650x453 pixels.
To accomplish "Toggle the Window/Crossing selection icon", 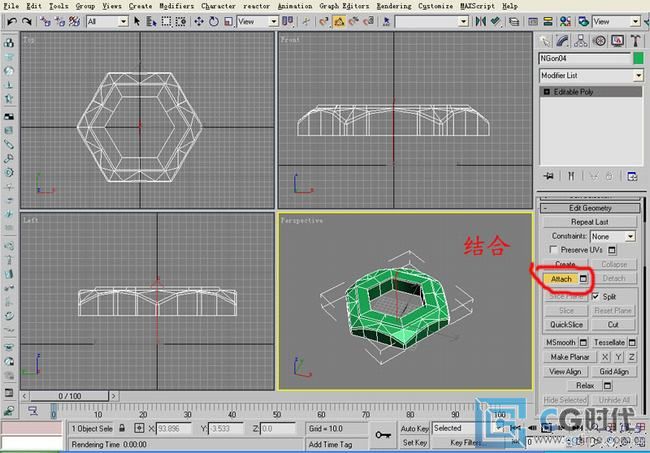I will tap(180, 21).
